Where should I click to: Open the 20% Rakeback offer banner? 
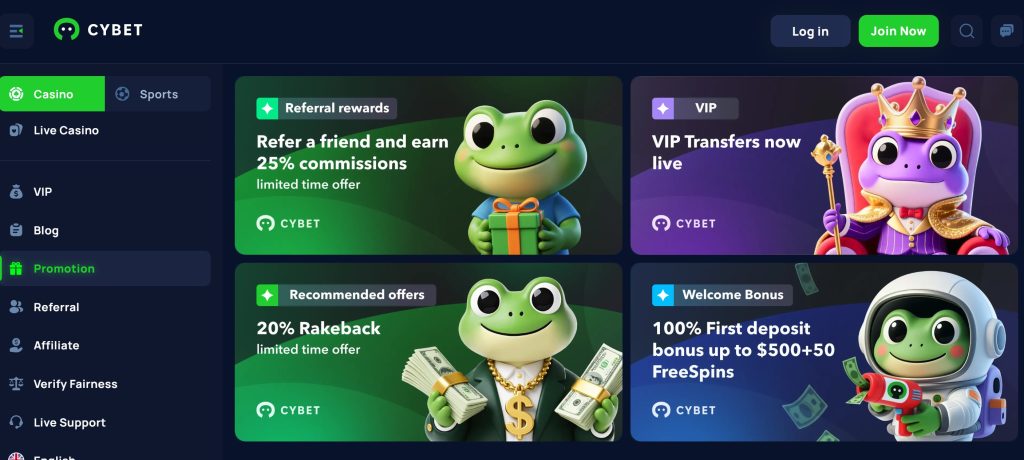pyautogui.click(x=428, y=352)
